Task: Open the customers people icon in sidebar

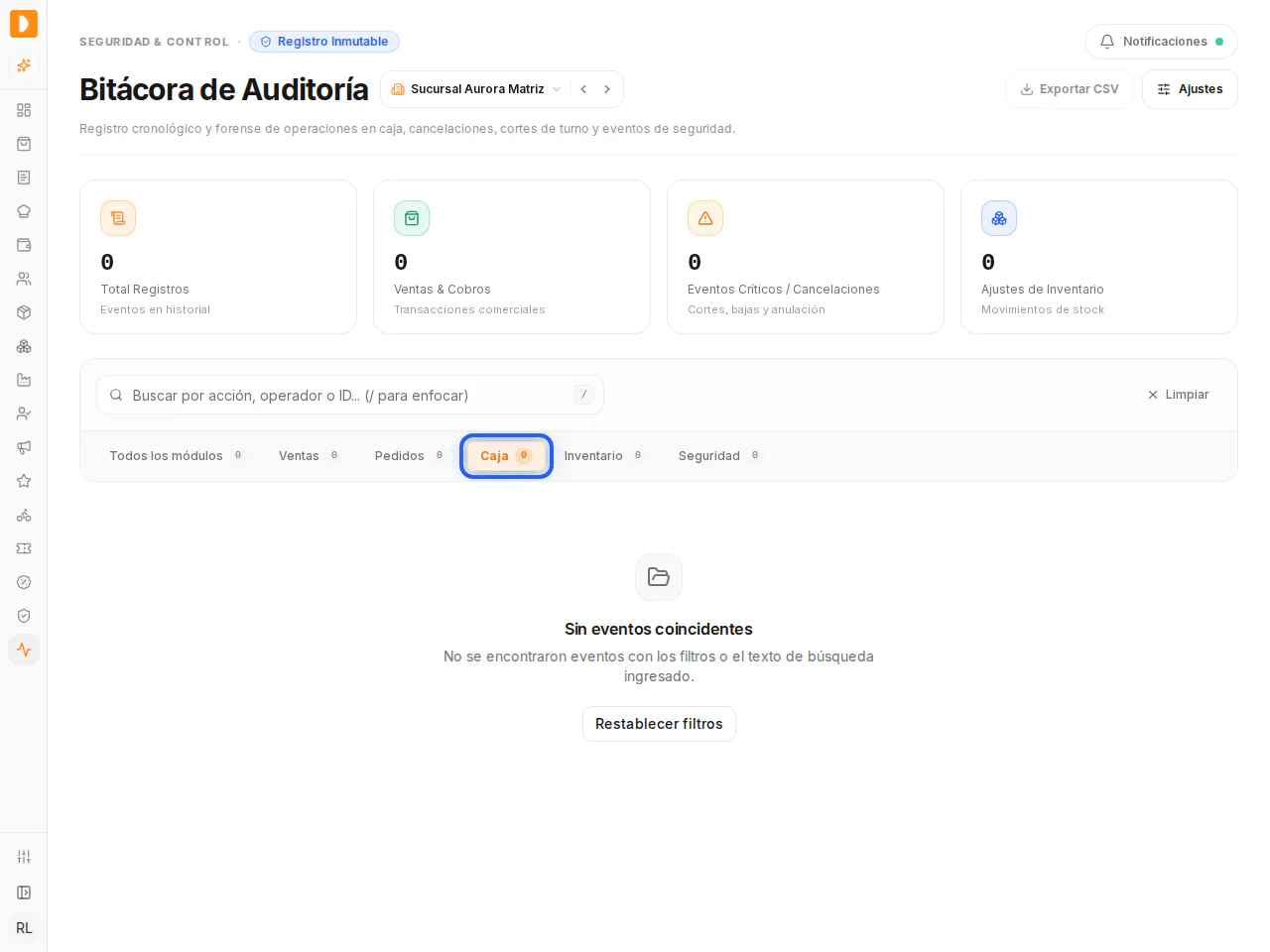Action: 24,279
